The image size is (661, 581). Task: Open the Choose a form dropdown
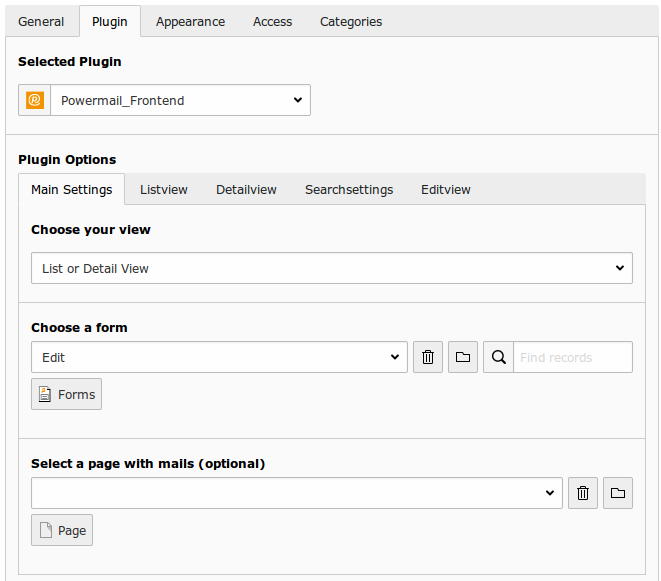[x=219, y=357]
